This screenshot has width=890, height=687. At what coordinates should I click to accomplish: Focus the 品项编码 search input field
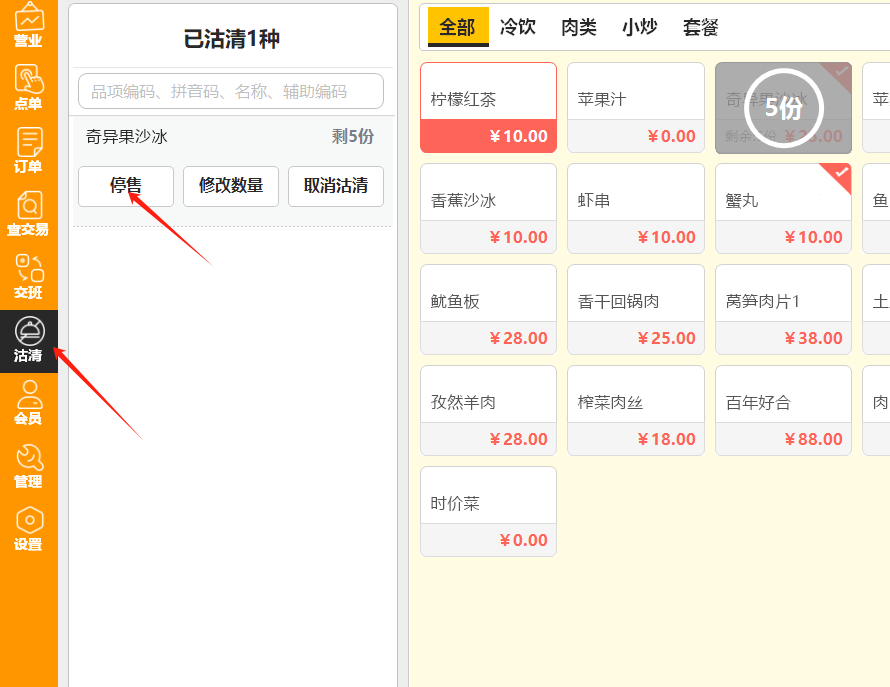[x=231, y=91]
